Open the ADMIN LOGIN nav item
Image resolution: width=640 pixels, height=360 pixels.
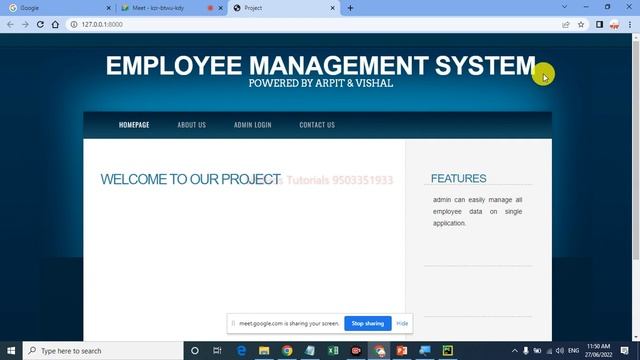(253, 125)
